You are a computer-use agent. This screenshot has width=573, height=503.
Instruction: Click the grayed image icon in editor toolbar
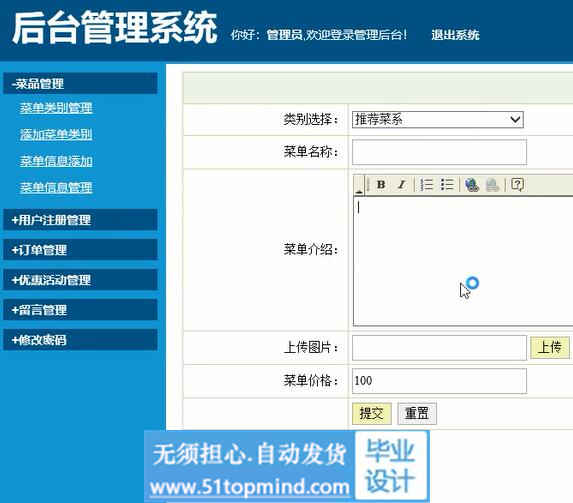click(x=492, y=185)
